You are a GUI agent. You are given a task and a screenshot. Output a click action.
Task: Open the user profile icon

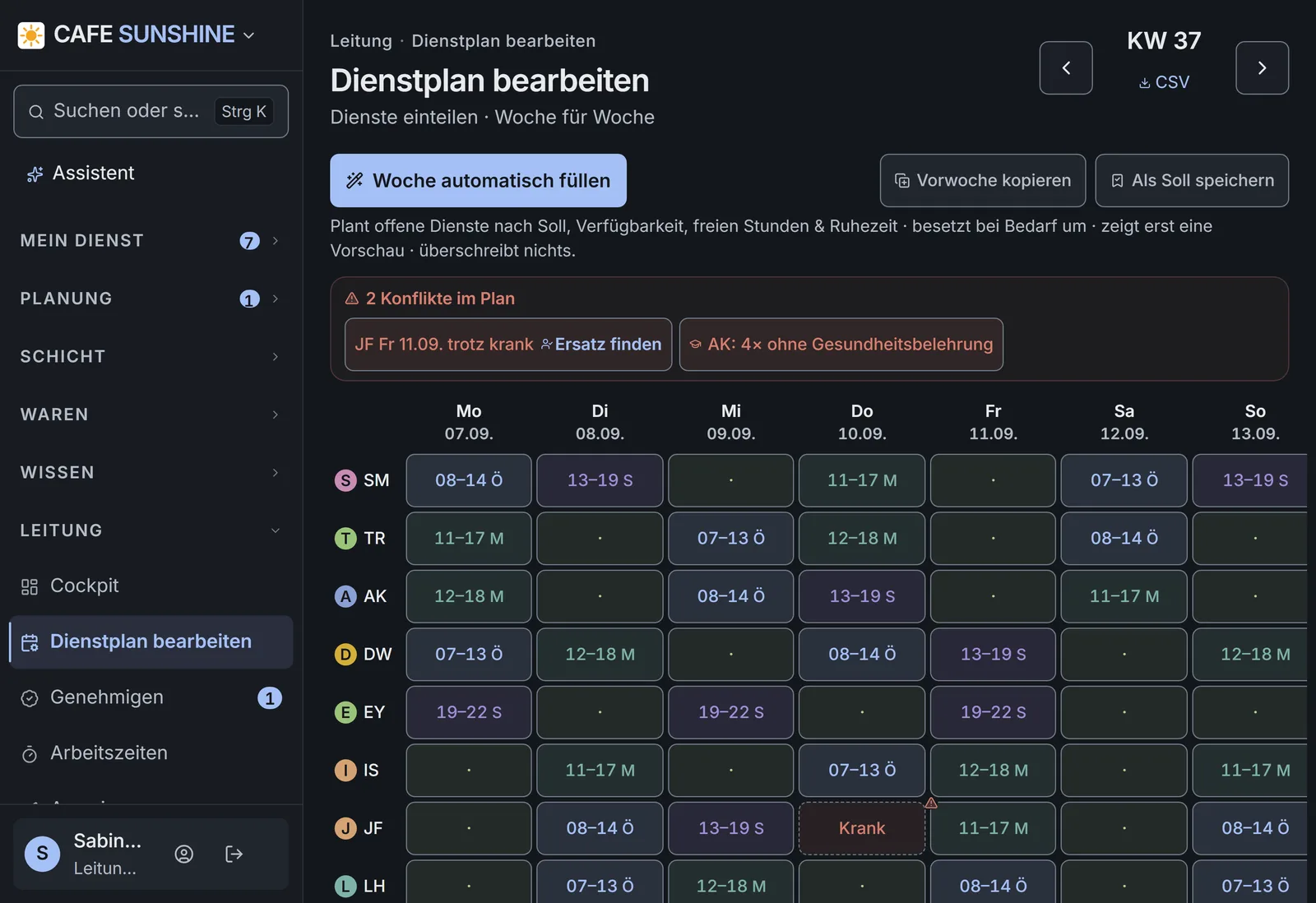coord(184,854)
